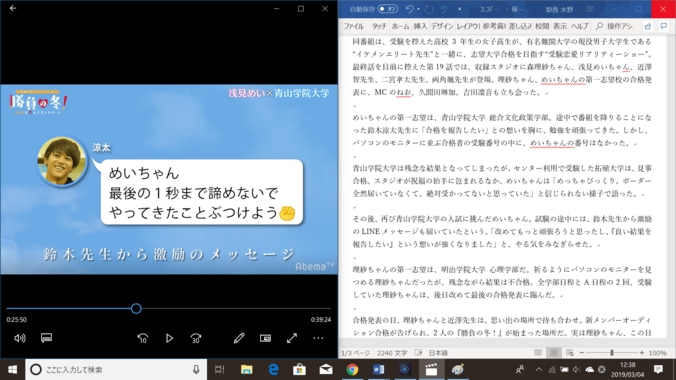Click the microphone icon in taskbar search
676x380 pixels.
[196, 370]
